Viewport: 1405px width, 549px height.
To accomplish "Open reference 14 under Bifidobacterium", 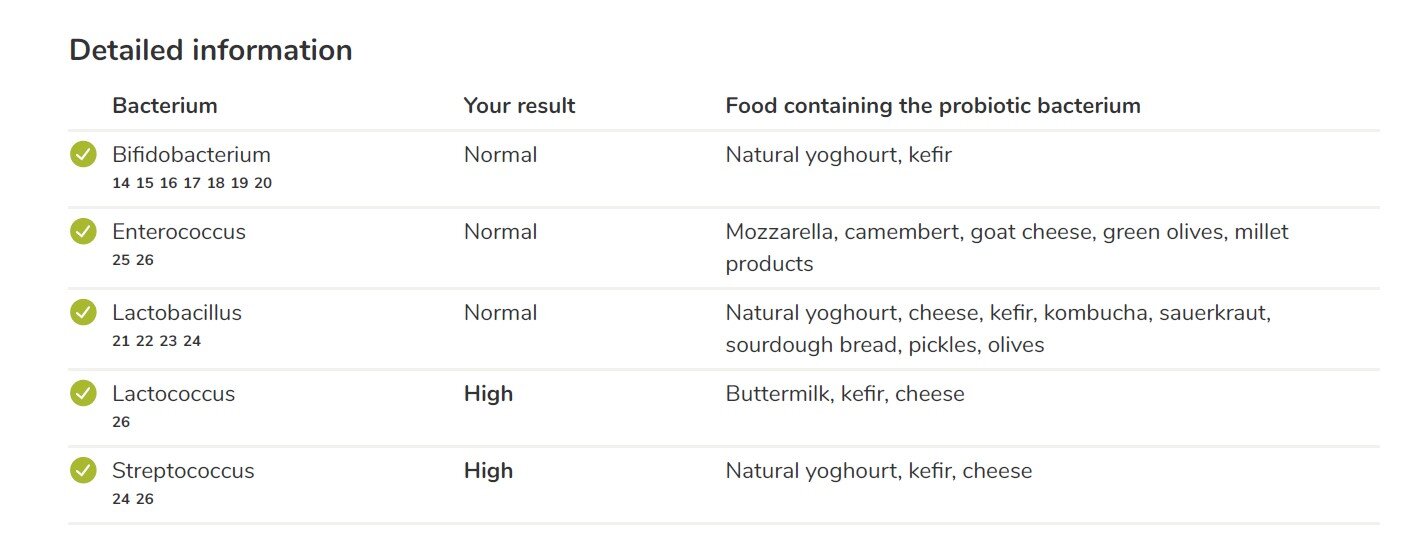I will coord(121,183).
